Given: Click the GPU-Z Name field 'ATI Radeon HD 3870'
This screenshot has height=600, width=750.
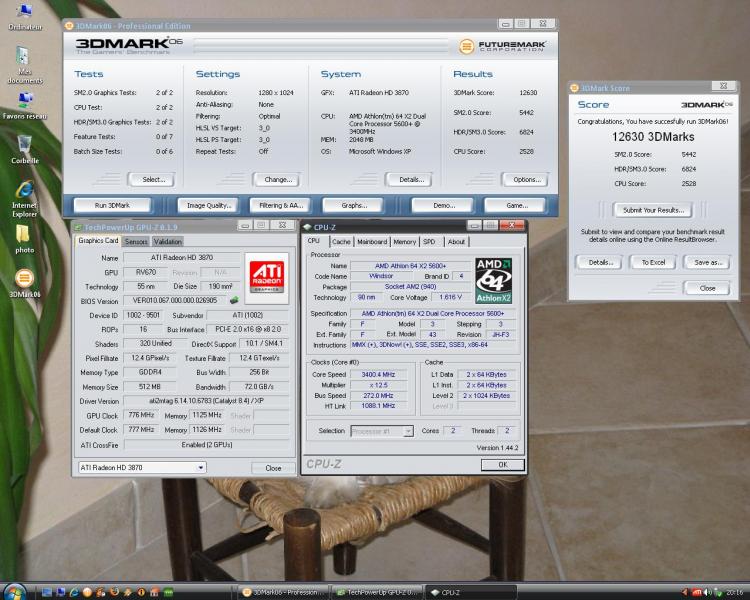Looking at the screenshot, I should coord(182,257).
